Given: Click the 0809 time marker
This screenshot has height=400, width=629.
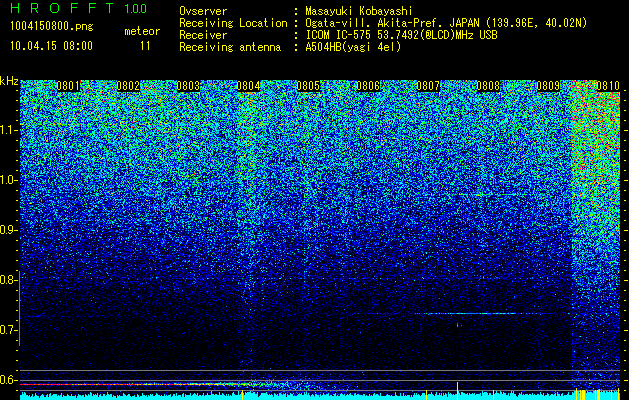Looking at the screenshot, I should click(x=548, y=86).
